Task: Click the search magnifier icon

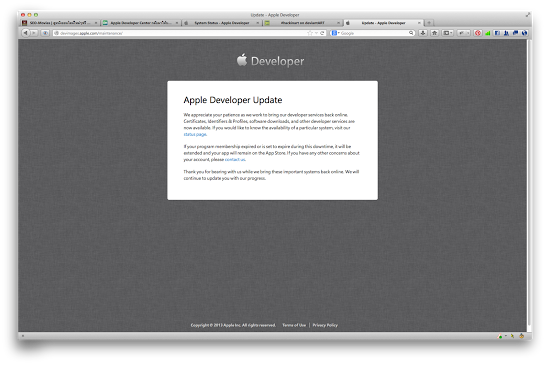Action: (x=411, y=33)
